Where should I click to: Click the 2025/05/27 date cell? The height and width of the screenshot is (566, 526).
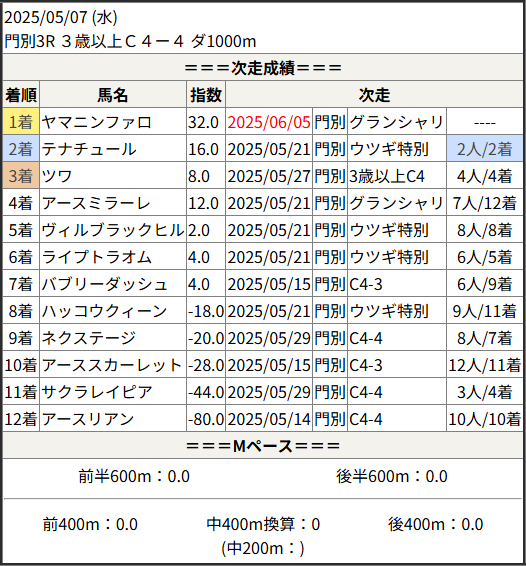269,176
